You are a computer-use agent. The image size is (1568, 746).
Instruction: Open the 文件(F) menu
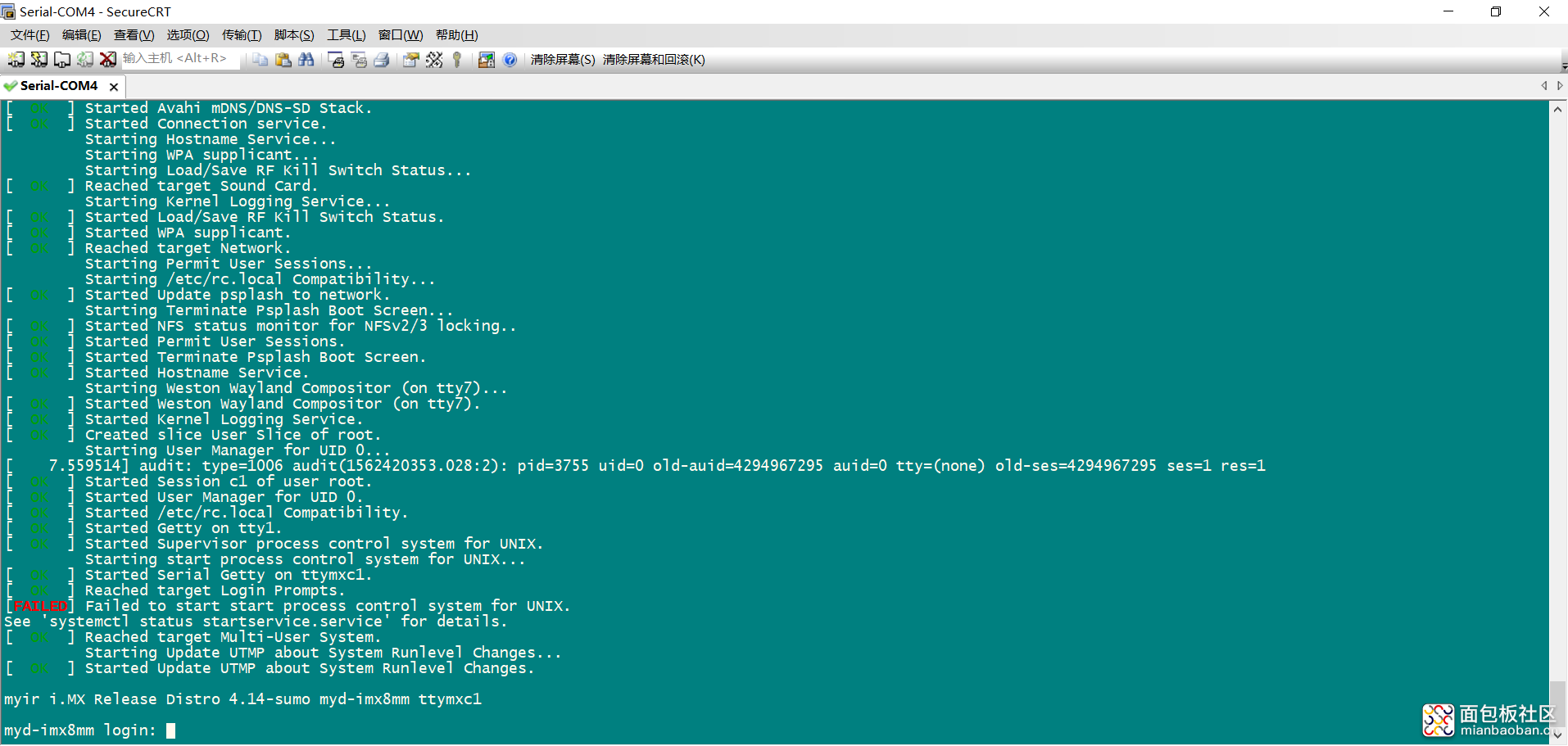tap(30, 35)
